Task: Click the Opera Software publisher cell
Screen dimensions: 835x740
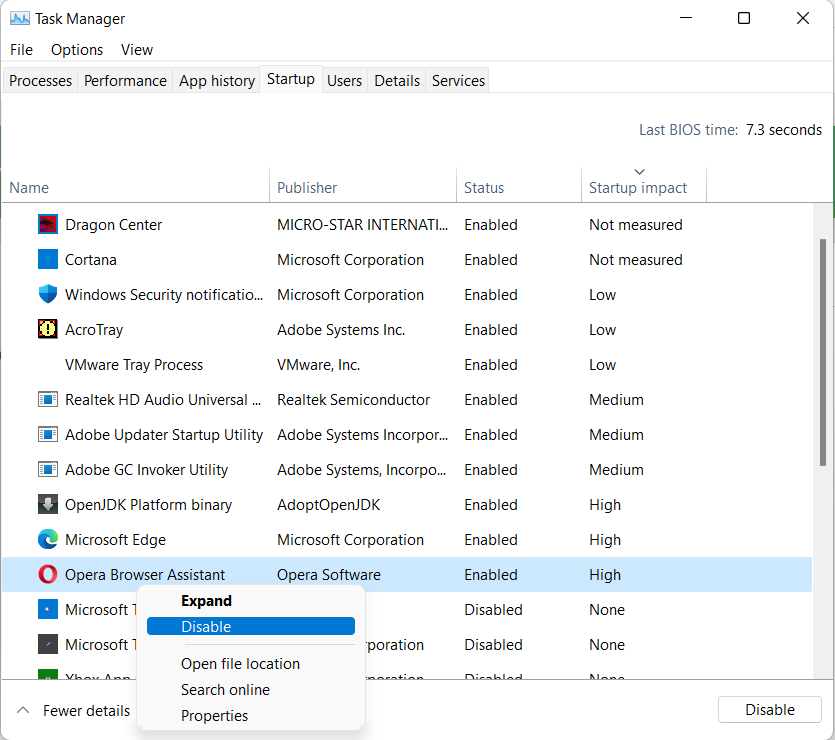Action: coord(329,575)
